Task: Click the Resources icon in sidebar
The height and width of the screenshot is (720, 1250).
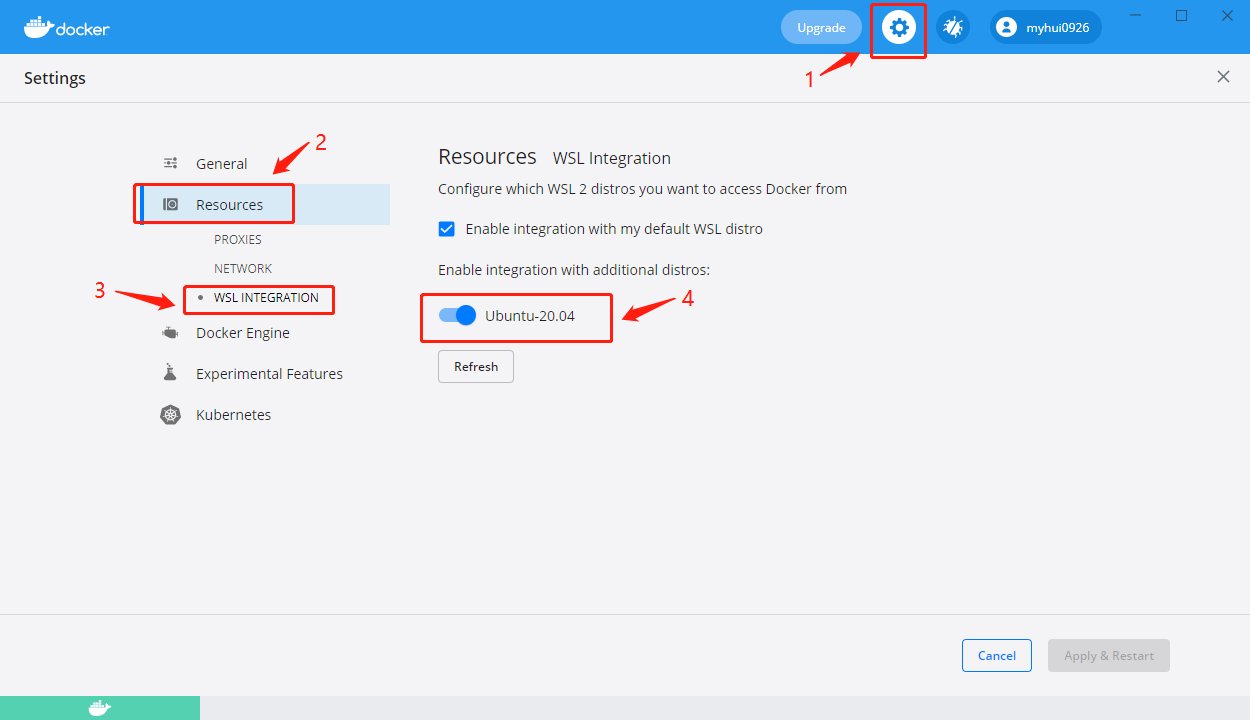Action: pos(171,204)
